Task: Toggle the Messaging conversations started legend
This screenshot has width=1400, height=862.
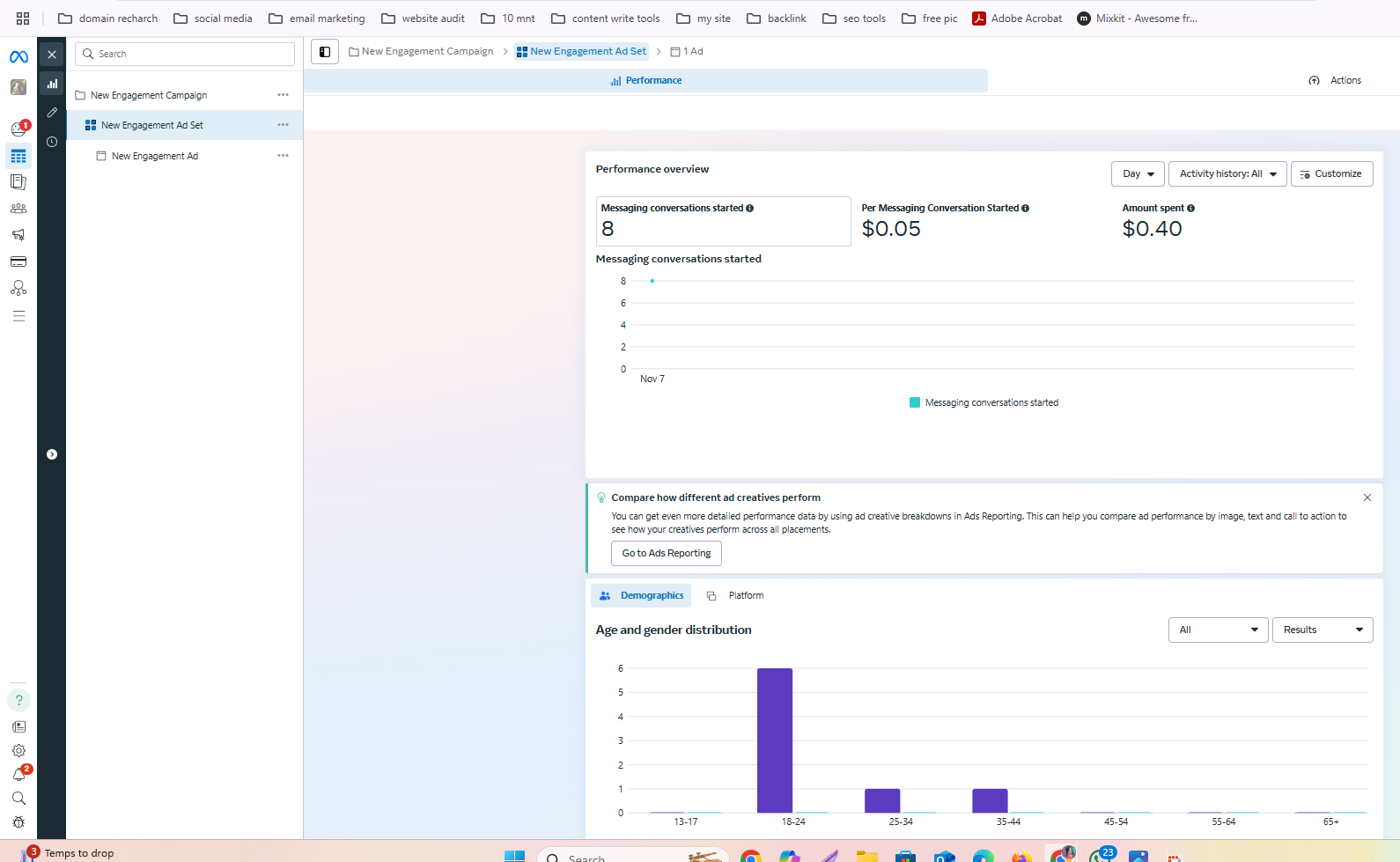Action: (984, 402)
